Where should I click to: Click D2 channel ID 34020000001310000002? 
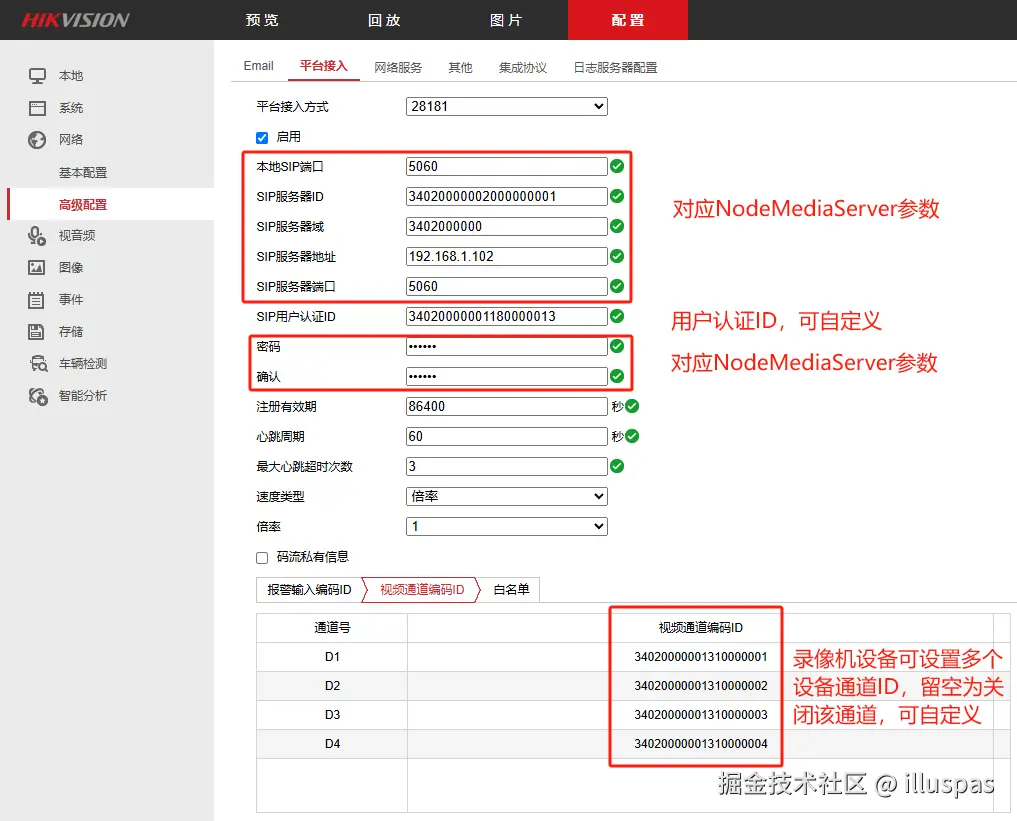coord(700,685)
